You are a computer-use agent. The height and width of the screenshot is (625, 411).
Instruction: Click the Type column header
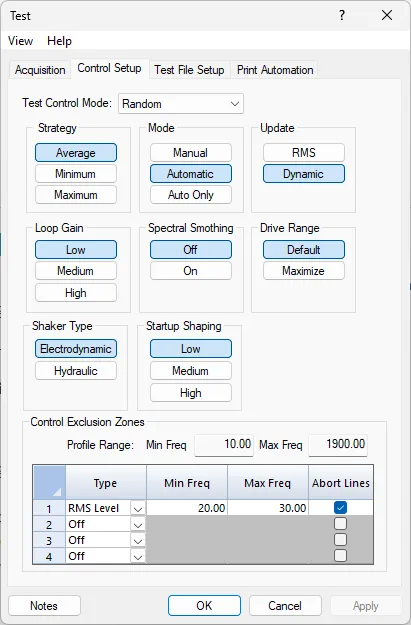click(x=106, y=483)
